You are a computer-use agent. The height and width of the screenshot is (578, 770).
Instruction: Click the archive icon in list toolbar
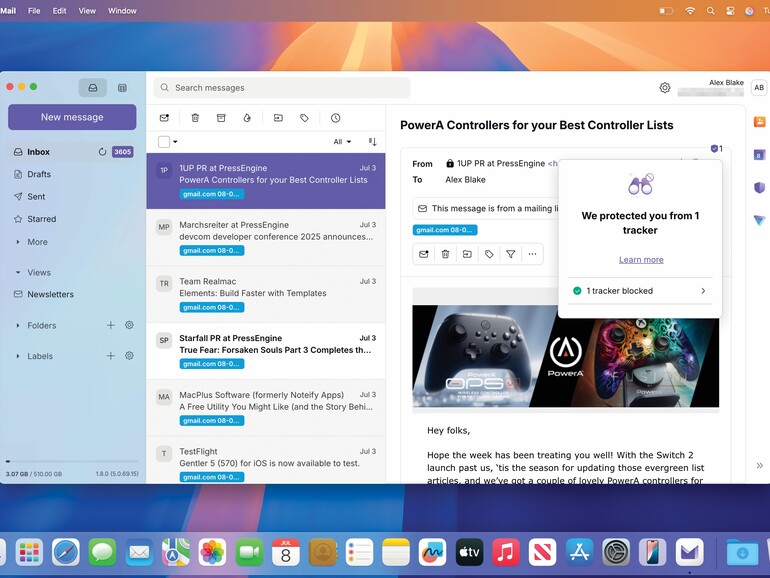221,118
